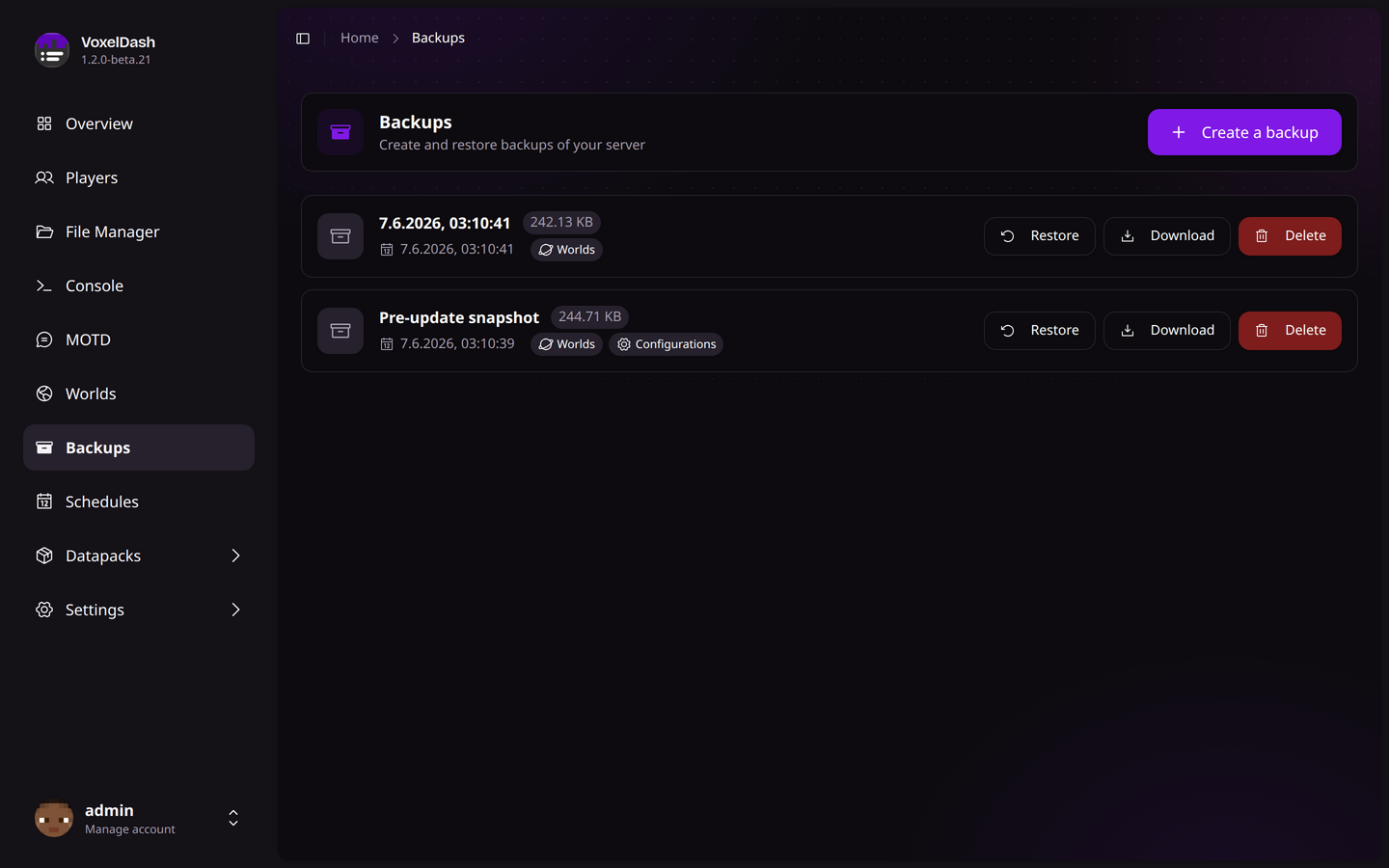Image resolution: width=1389 pixels, height=868 pixels.
Task: Restore the 7.6.2026, 03:10:41 backup
Action: click(1039, 236)
